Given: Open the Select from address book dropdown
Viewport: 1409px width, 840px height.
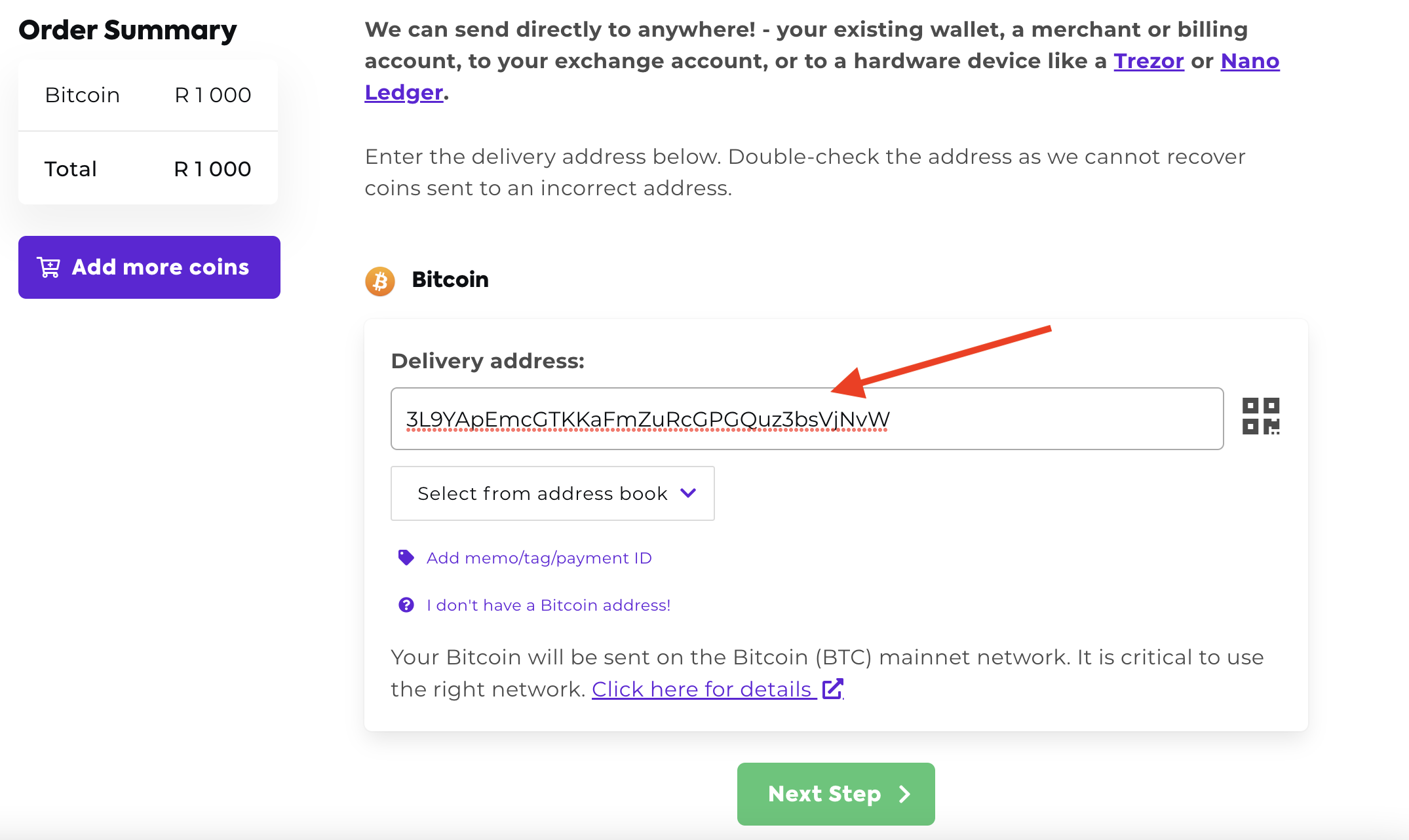Looking at the screenshot, I should [552, 493].
